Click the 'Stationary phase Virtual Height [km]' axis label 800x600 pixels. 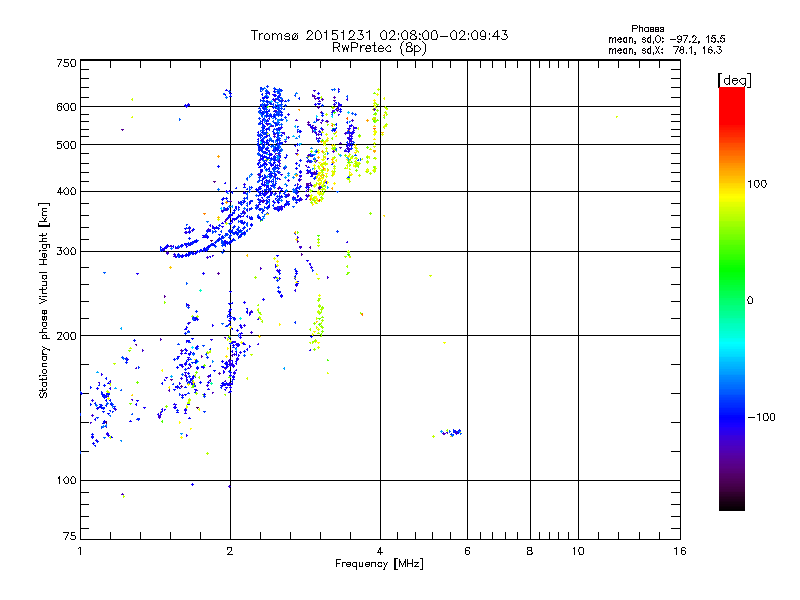pos(44,300)
